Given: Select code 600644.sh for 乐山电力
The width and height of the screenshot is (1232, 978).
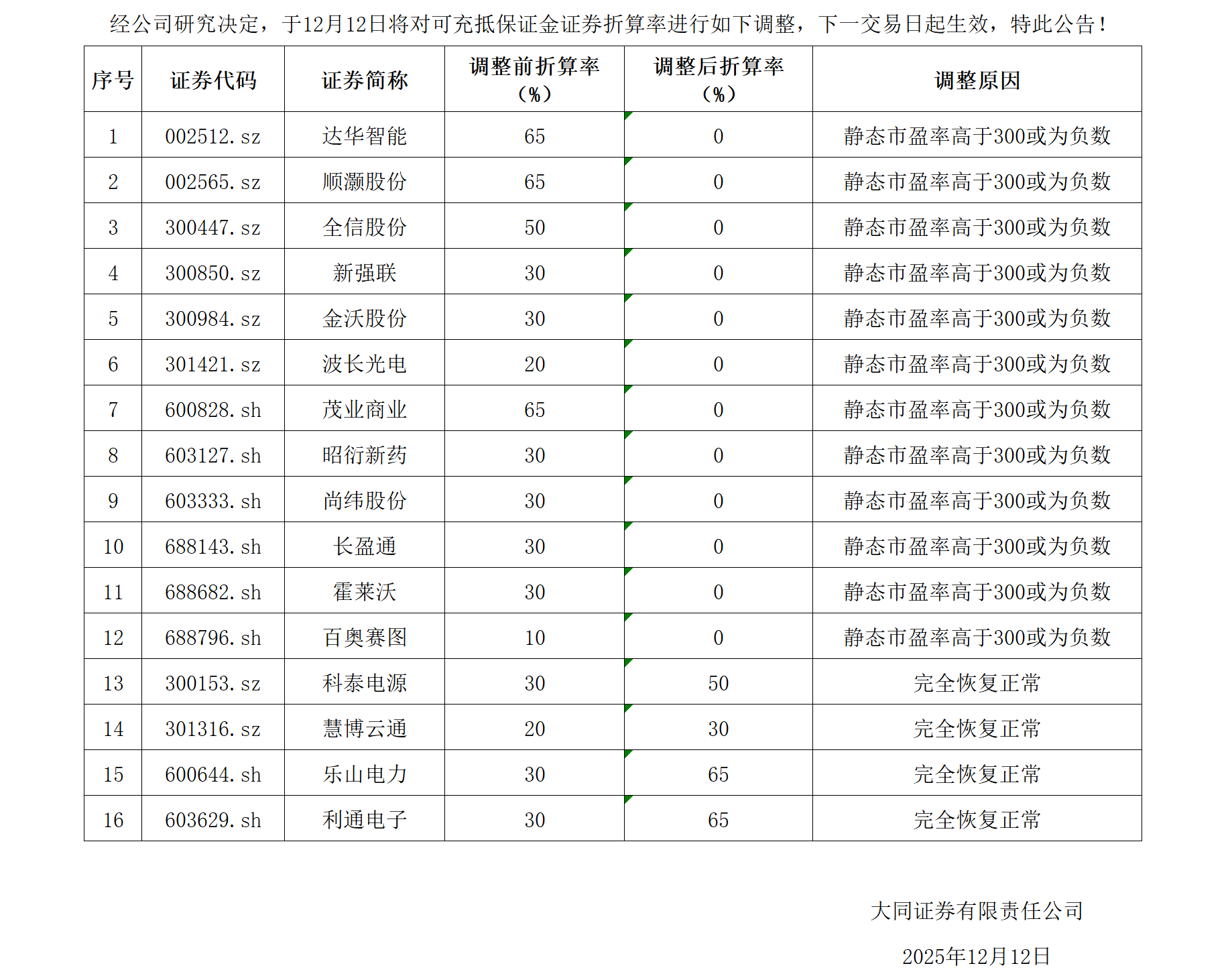Looking at the screenshot, I should [213, 774].
